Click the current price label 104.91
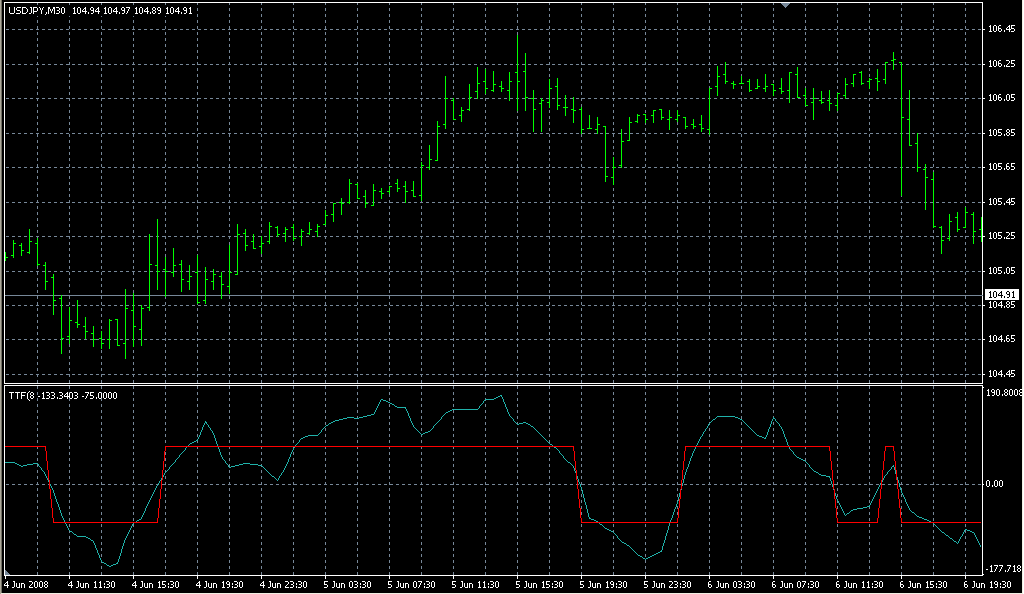This screenshot has height=594, width=1024. coord(1000,294)
